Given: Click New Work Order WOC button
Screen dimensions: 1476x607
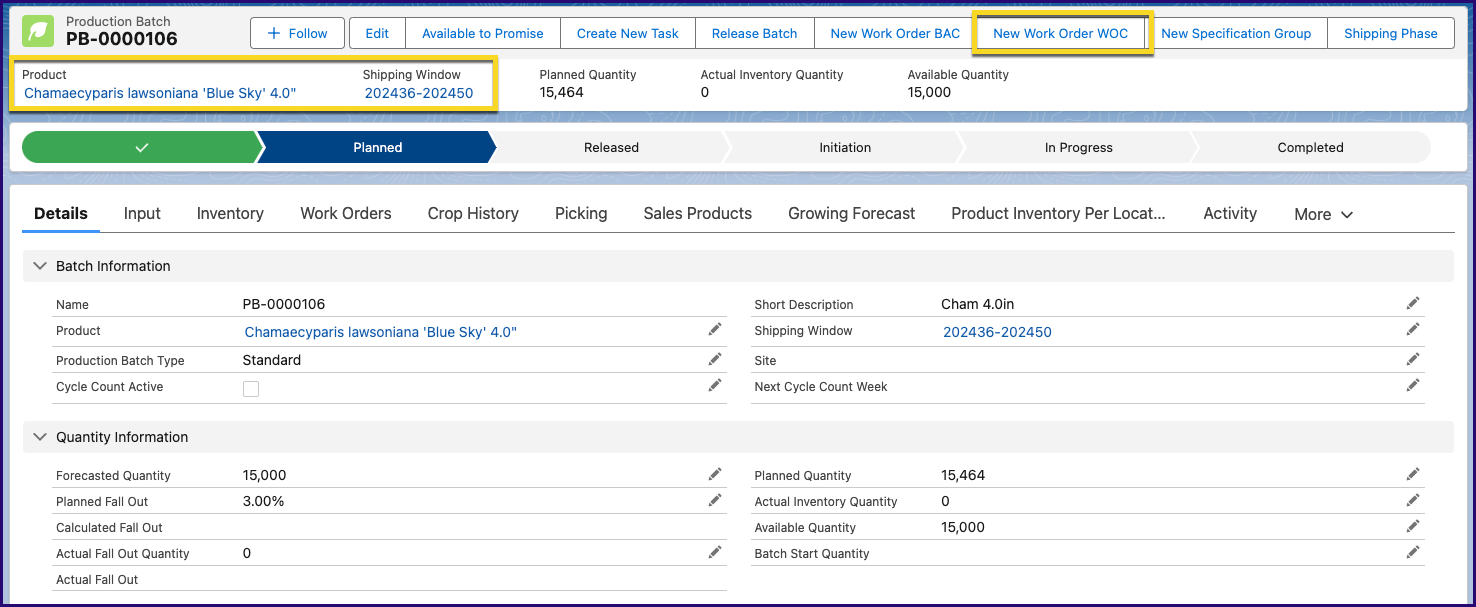Looking at the screenshot, I should pos(1061,33).
